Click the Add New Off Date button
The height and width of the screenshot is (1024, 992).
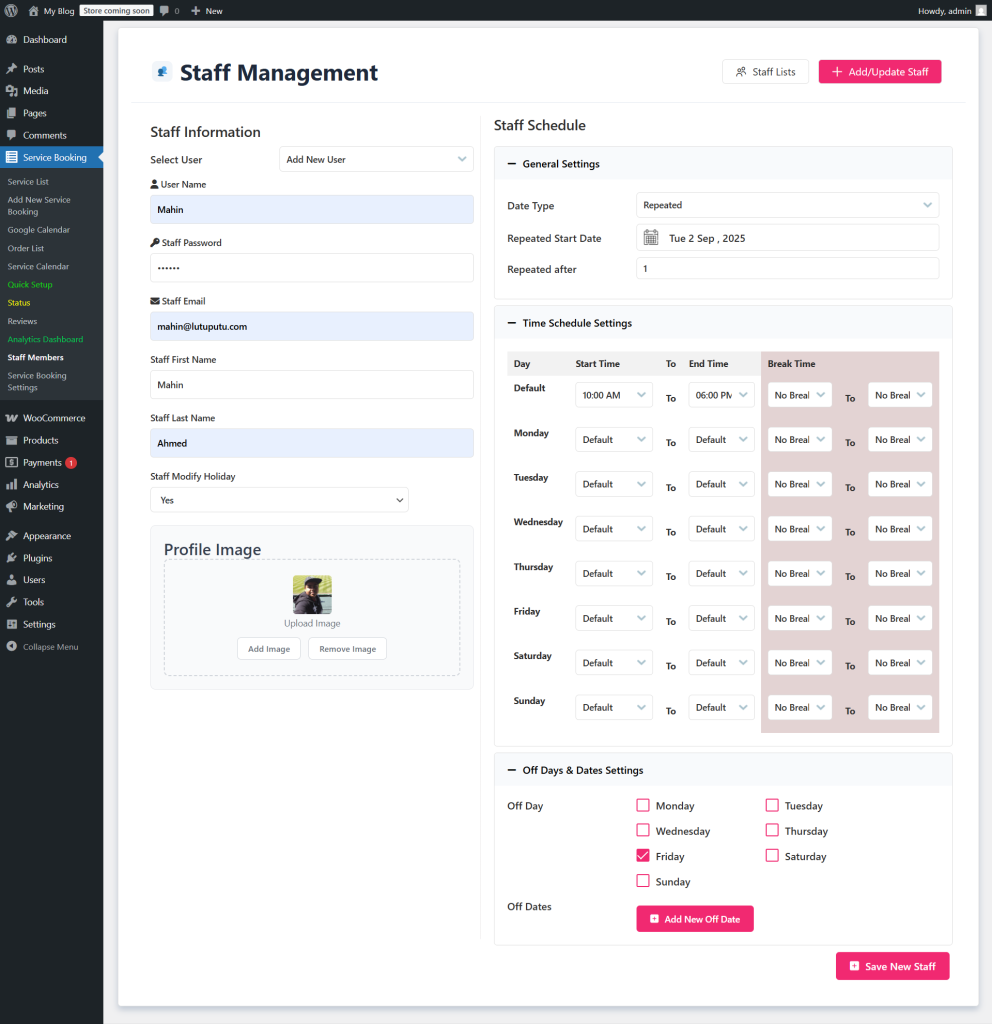coord(694,919)
